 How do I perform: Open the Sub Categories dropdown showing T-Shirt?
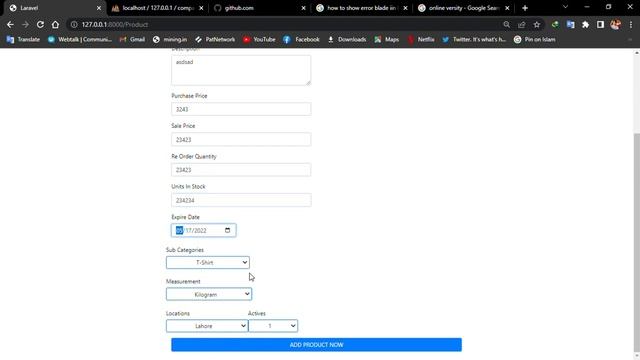click(208, 262)
